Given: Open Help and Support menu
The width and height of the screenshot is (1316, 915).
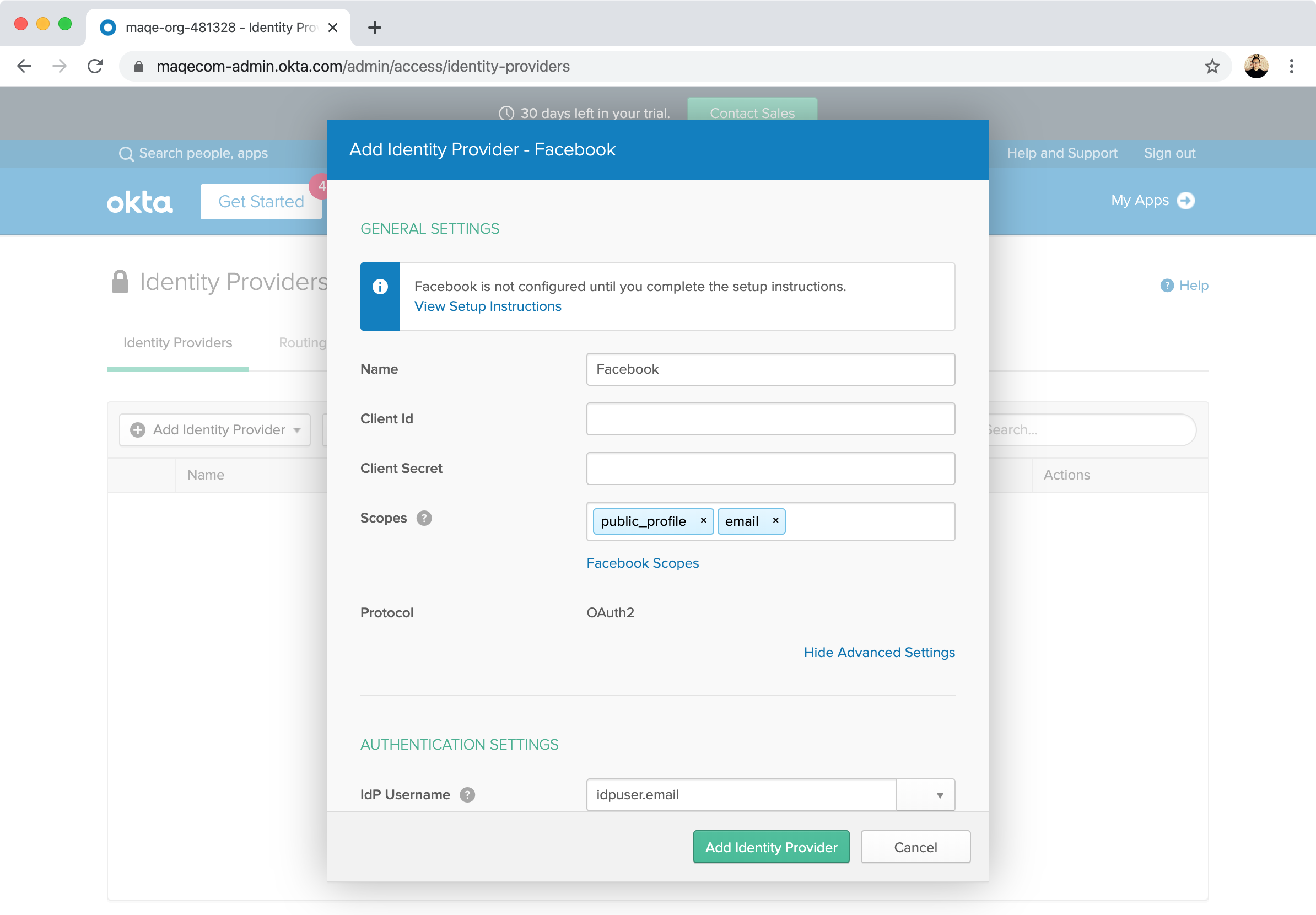Looking at the screenshot, I should click(1061, 153).
